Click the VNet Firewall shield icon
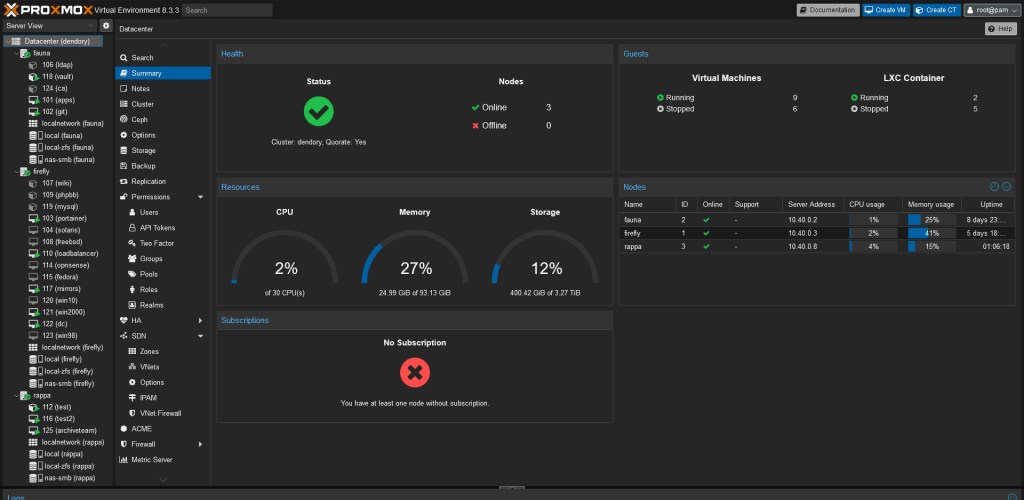This screenshot has height=500, width=1024. (x=133, y=413)
